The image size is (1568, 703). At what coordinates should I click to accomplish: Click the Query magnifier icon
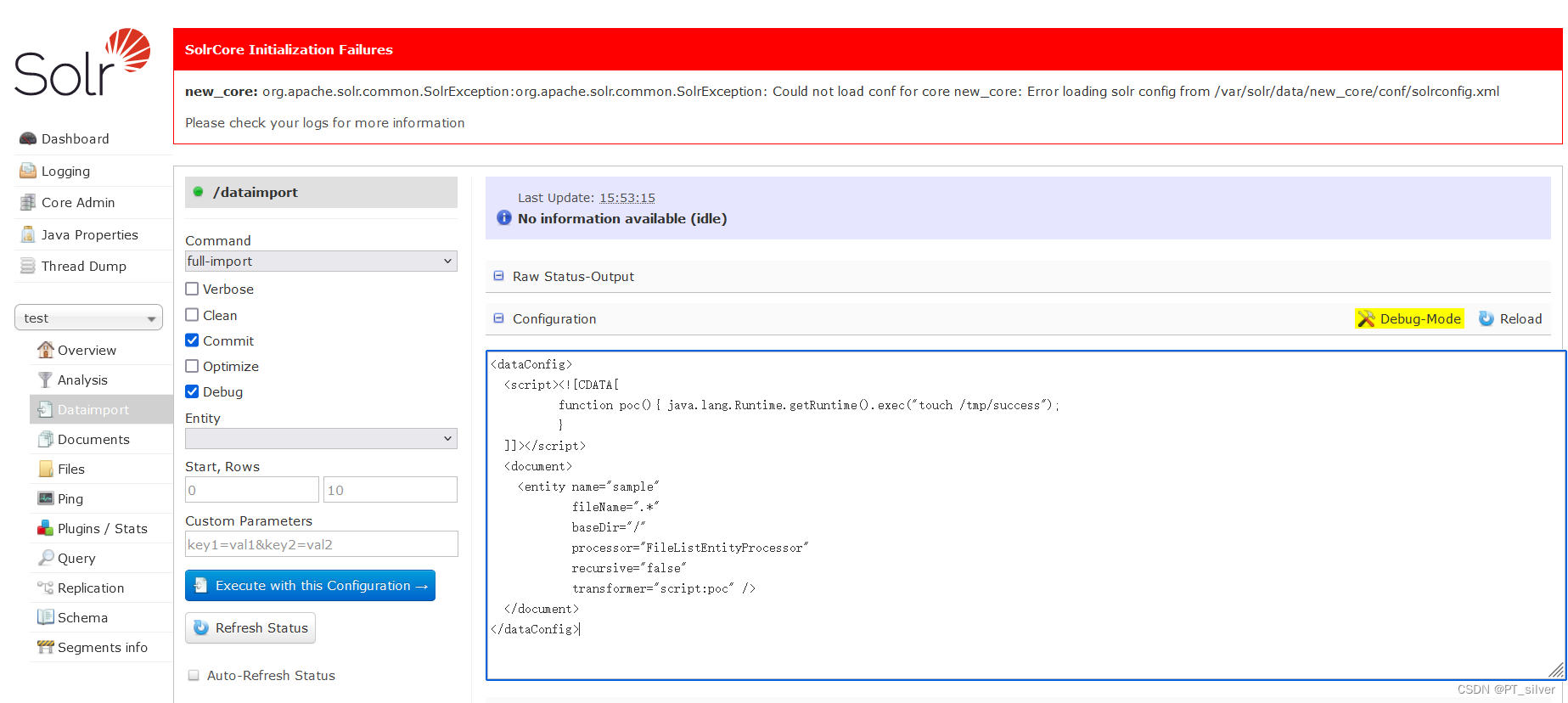(x=46, y=558)
